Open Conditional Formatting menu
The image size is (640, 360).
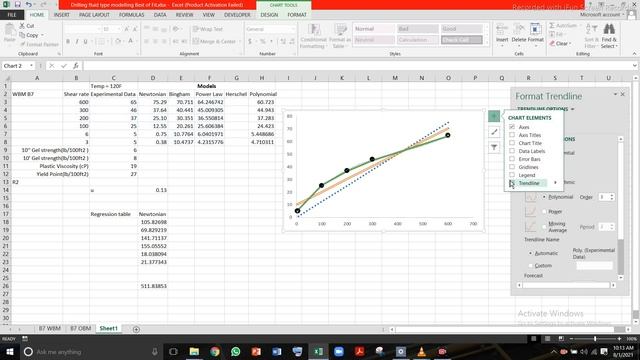coord(313,36)
